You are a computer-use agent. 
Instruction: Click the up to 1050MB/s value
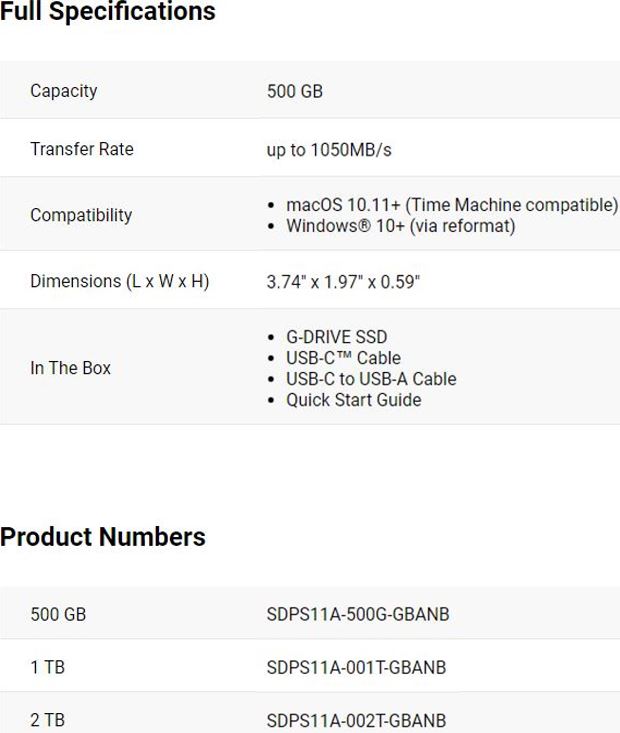[328, 150]
